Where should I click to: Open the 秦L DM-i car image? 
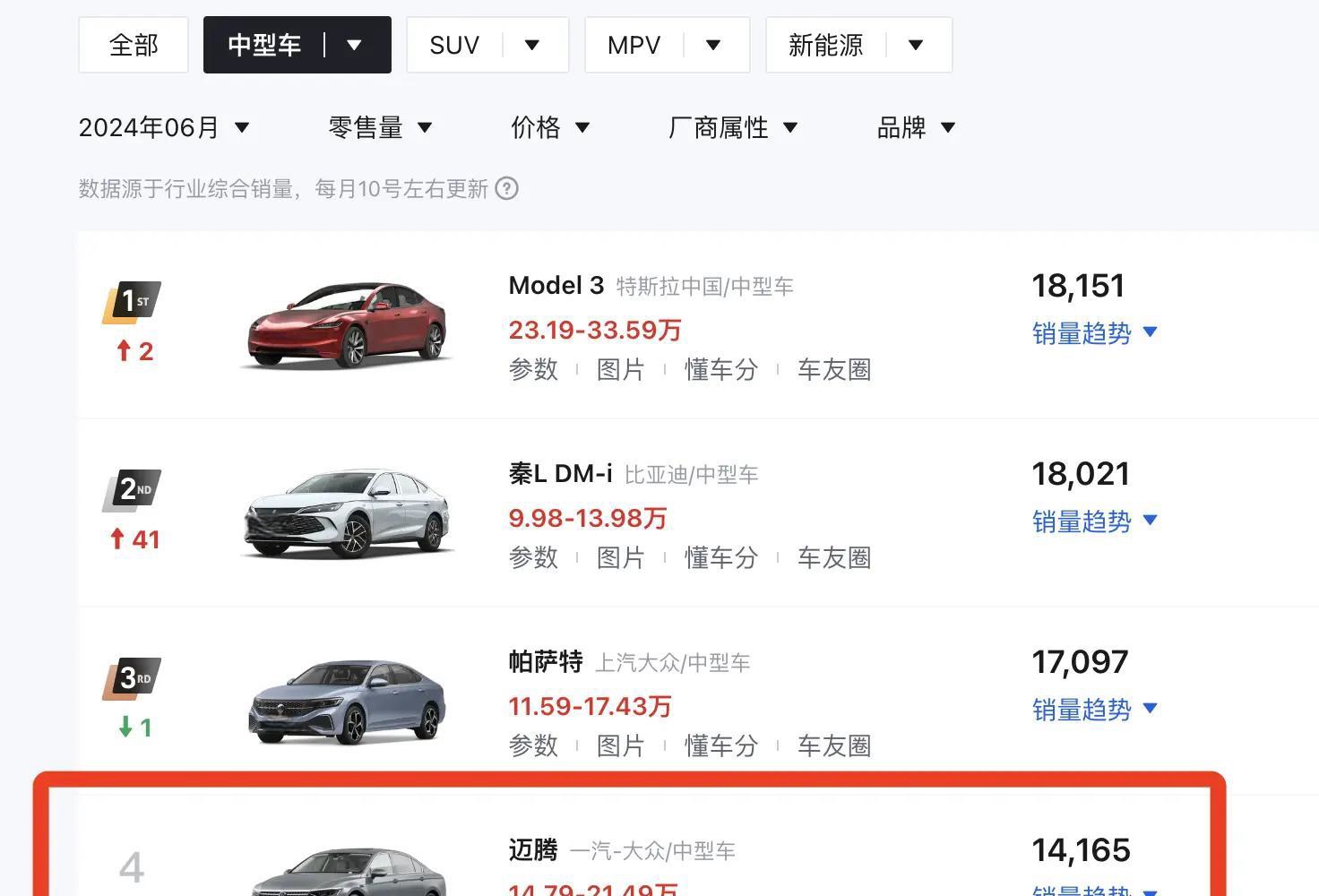point(347,513)
